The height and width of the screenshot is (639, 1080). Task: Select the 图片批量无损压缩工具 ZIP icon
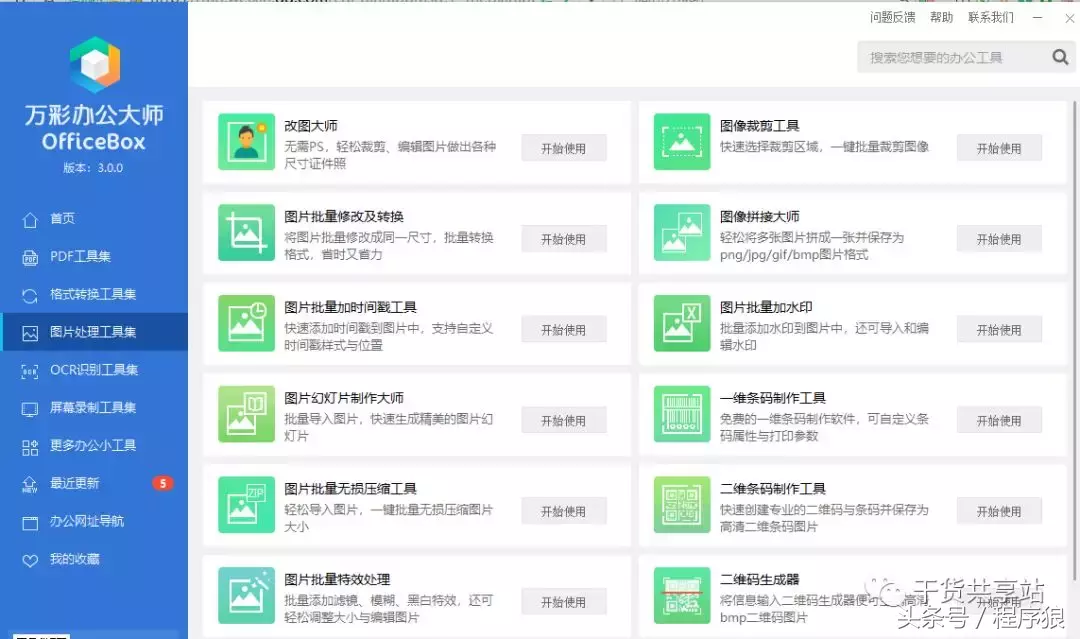(247, 505)
